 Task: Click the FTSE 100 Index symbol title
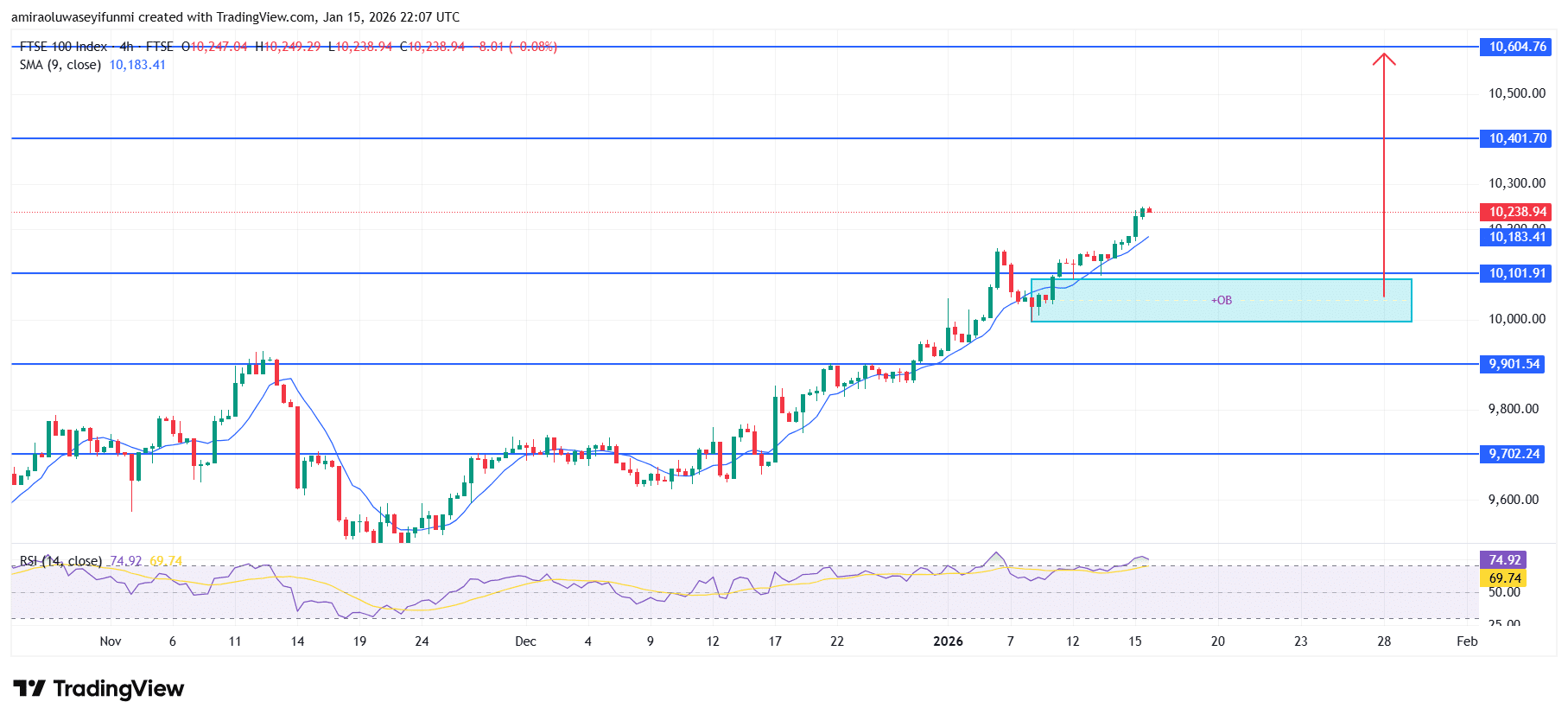click(63, 47)
